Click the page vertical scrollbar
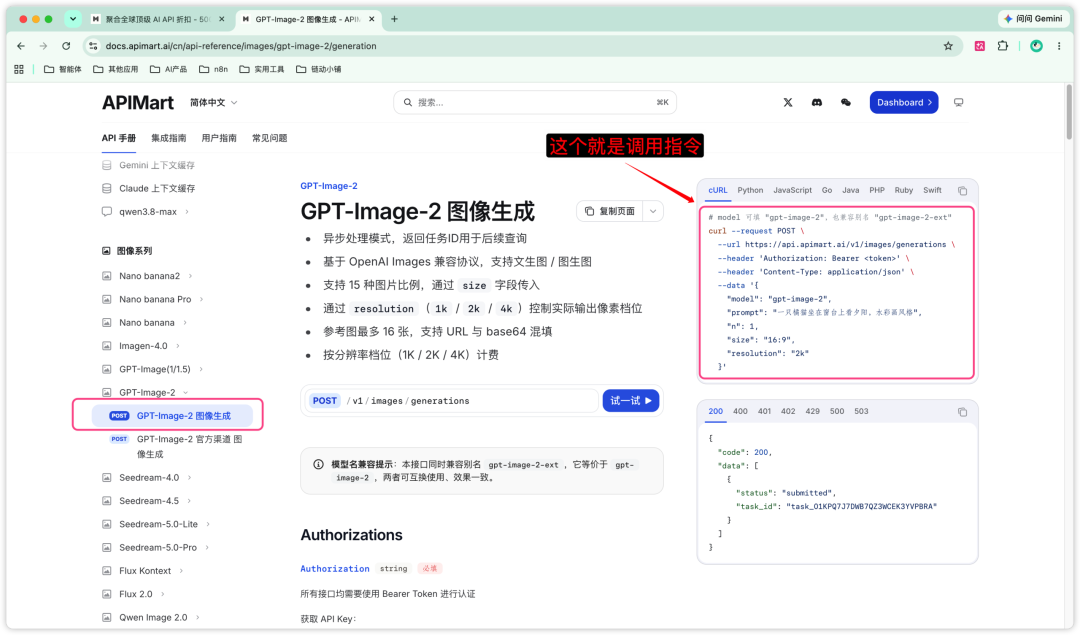The width and height of the screenshot is (1080, 635). coord(1069,112)
